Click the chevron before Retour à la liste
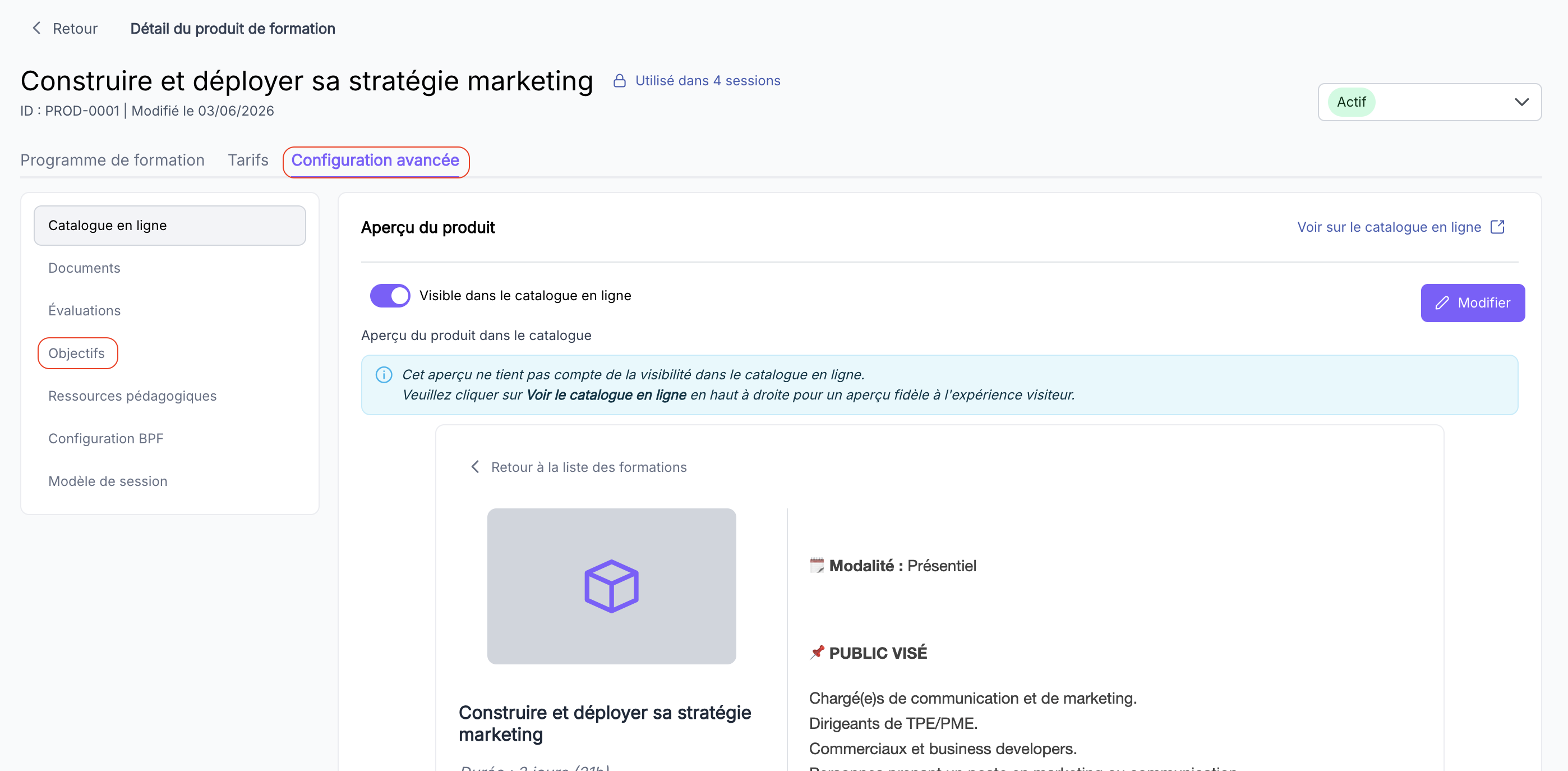This screenshot has height=771, width=1568. (x=476, y=466)
